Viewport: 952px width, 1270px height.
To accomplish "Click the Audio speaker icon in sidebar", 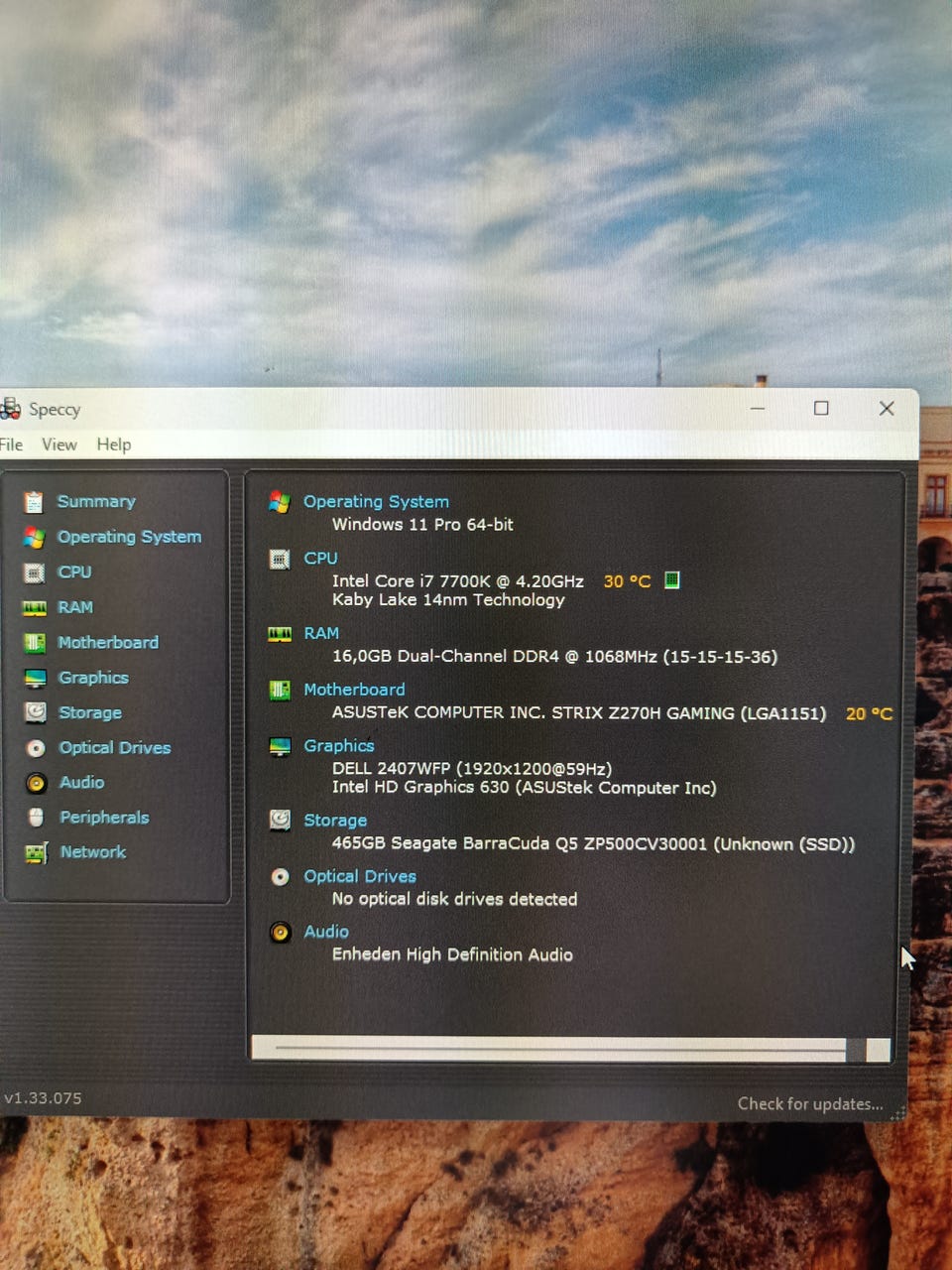I will click(x=37, y=783).
